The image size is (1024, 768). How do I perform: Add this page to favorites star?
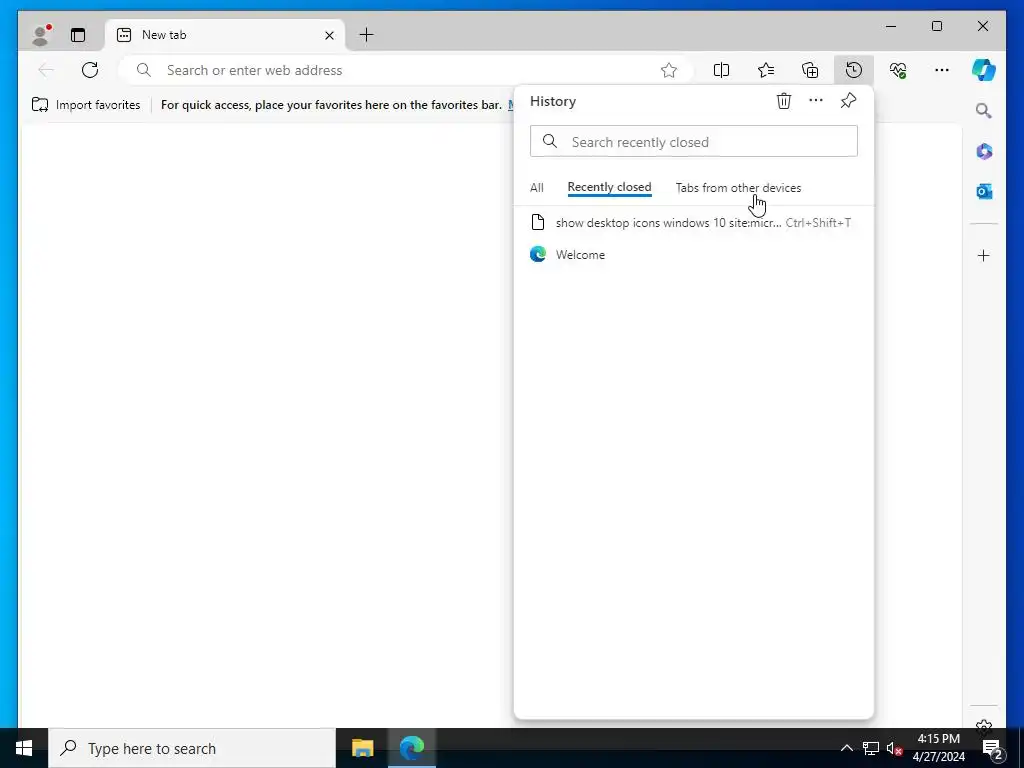pyautogui.click(x=669, y=70)
